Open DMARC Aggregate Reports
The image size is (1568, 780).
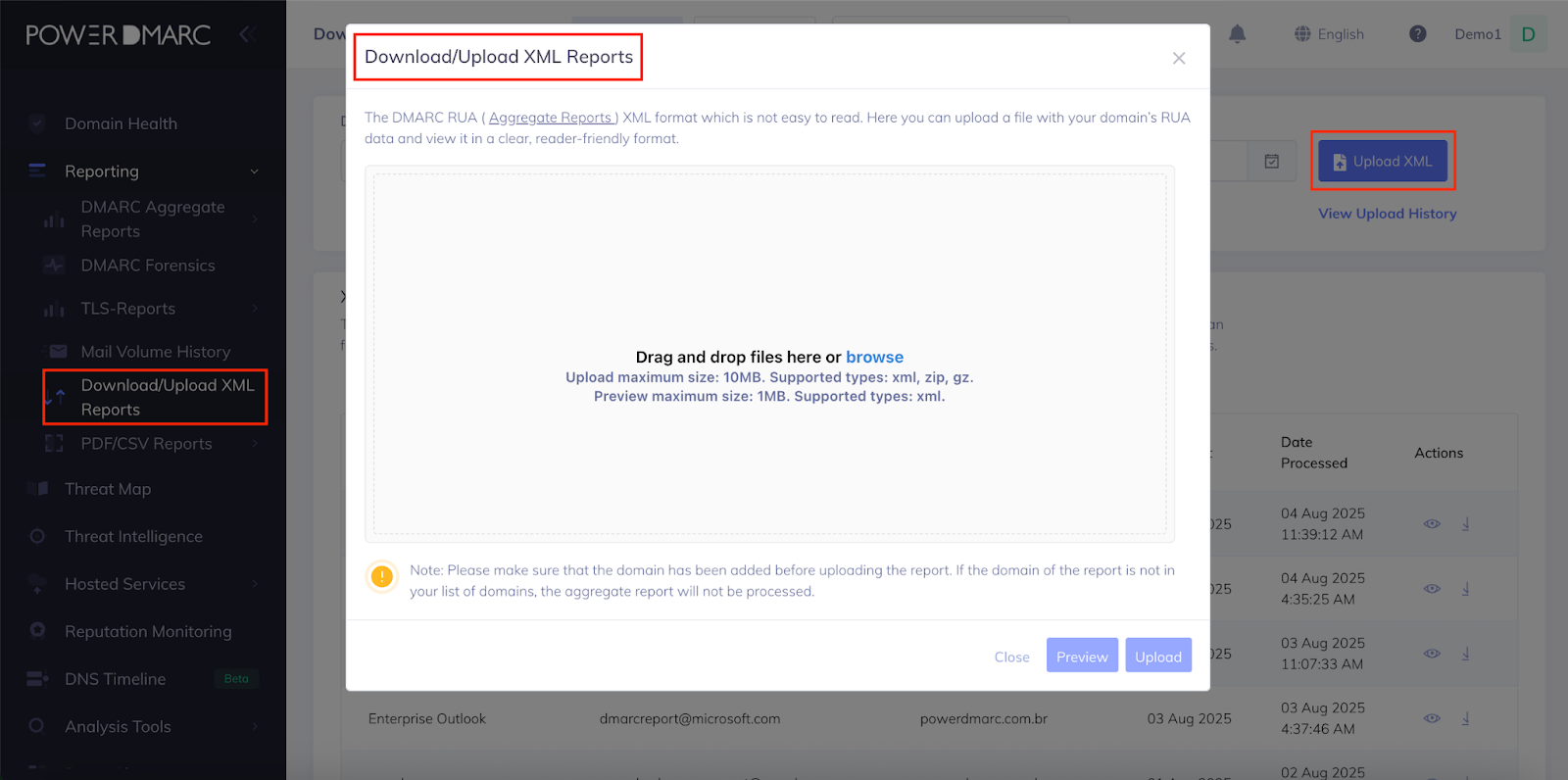(153, 219)
